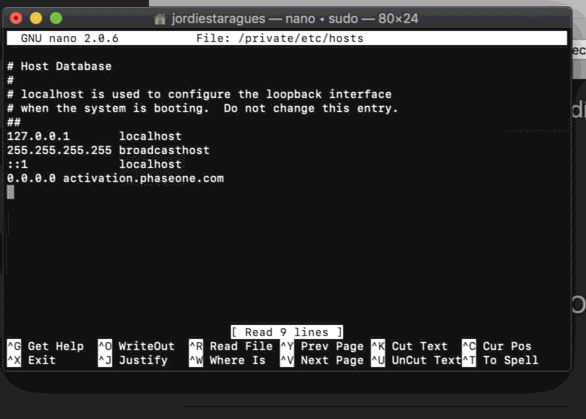Click the ^T To Spell shortcut key
The image size is (586, 419).
469,360
